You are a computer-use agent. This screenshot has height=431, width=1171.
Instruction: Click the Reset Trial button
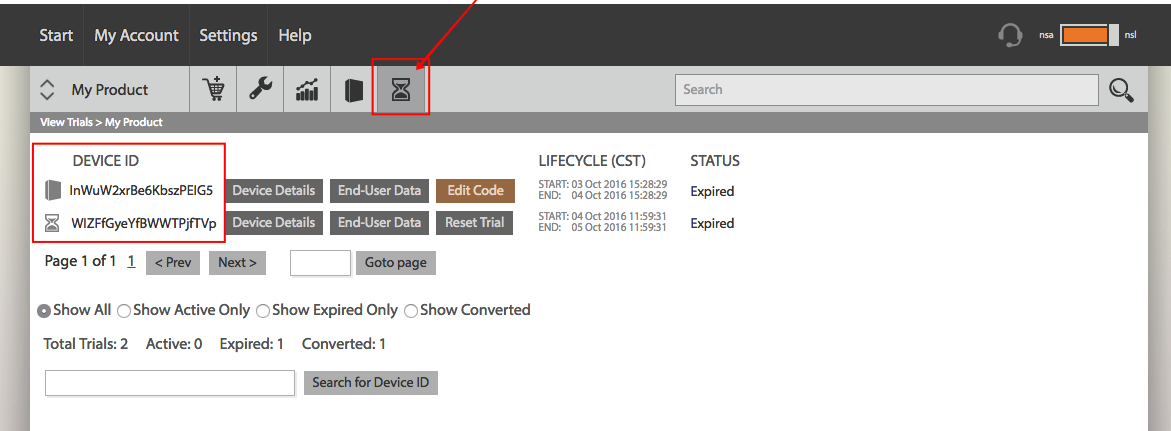coord(475,223)
